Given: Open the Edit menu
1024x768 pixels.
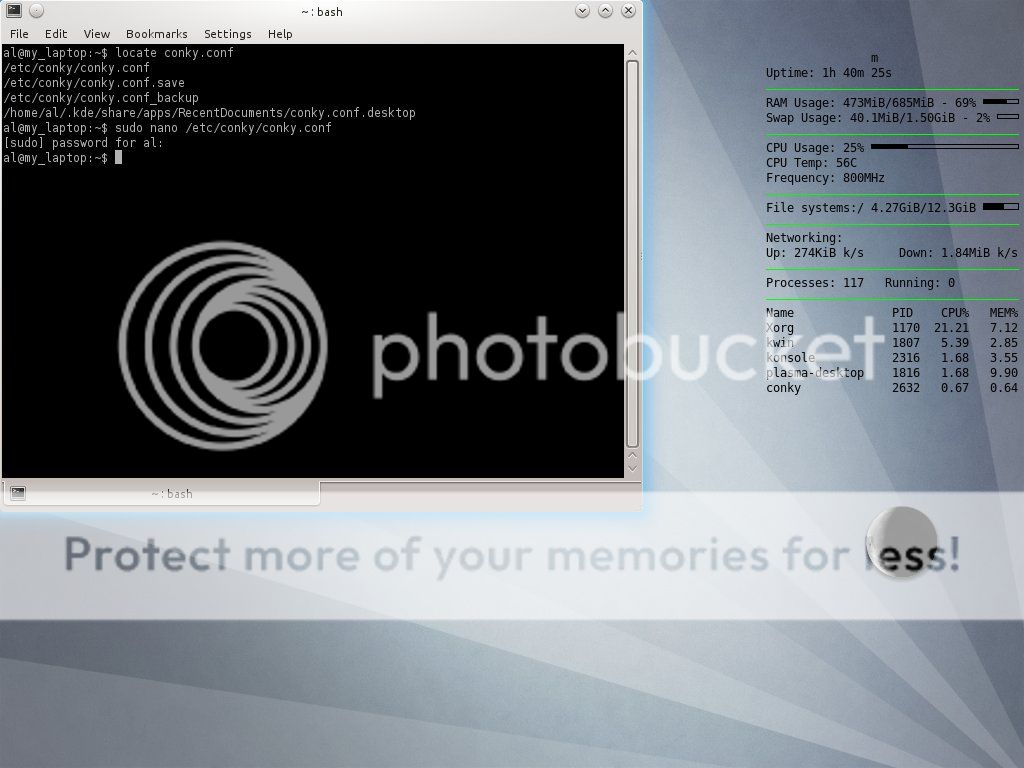Looking at the screenshot, I should pyautogui.click(x=56, y=33).
